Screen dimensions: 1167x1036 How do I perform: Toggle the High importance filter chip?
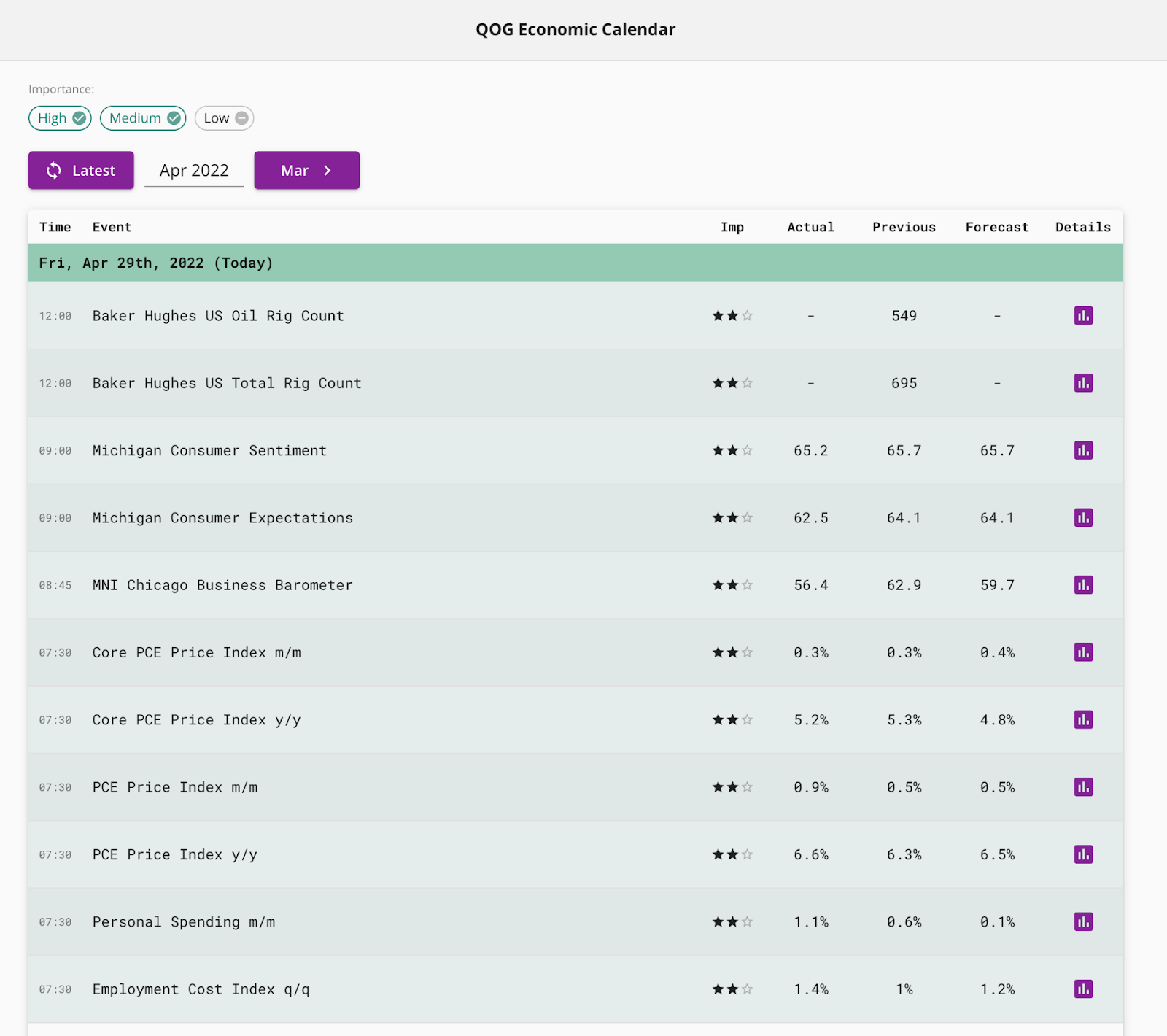click(x=60, y=118)
